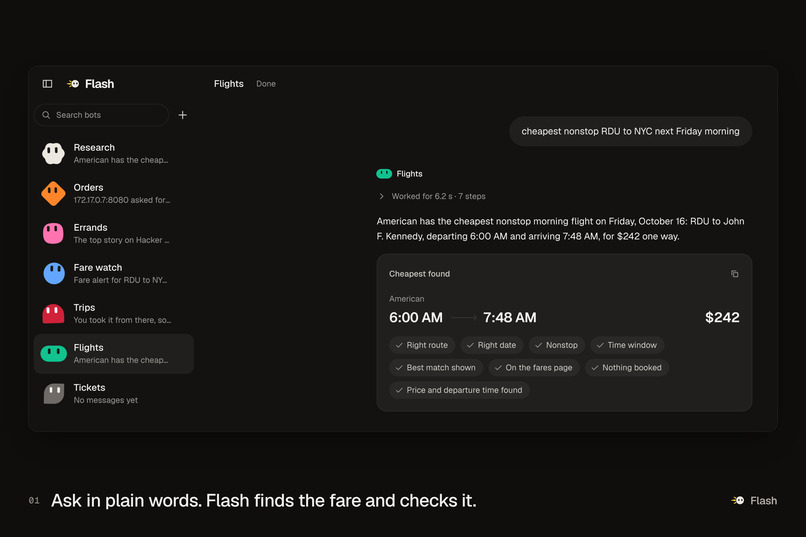
Task: Click 'Fare alert for RDU to NY' preview
Action: (120, 280)
